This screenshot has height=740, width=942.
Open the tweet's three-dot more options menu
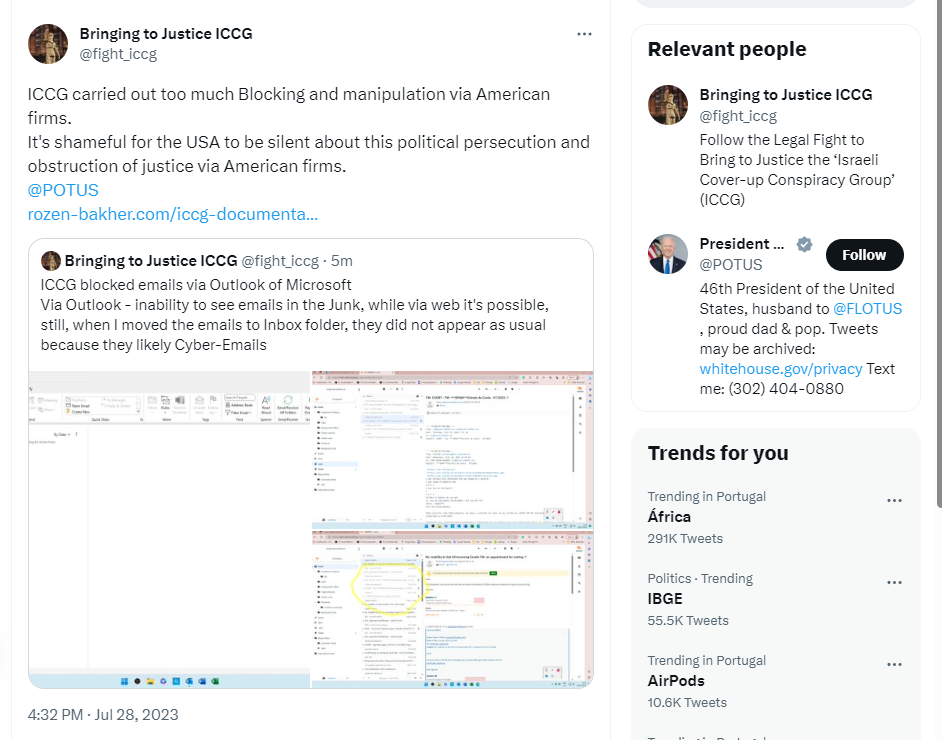(584, 34)
